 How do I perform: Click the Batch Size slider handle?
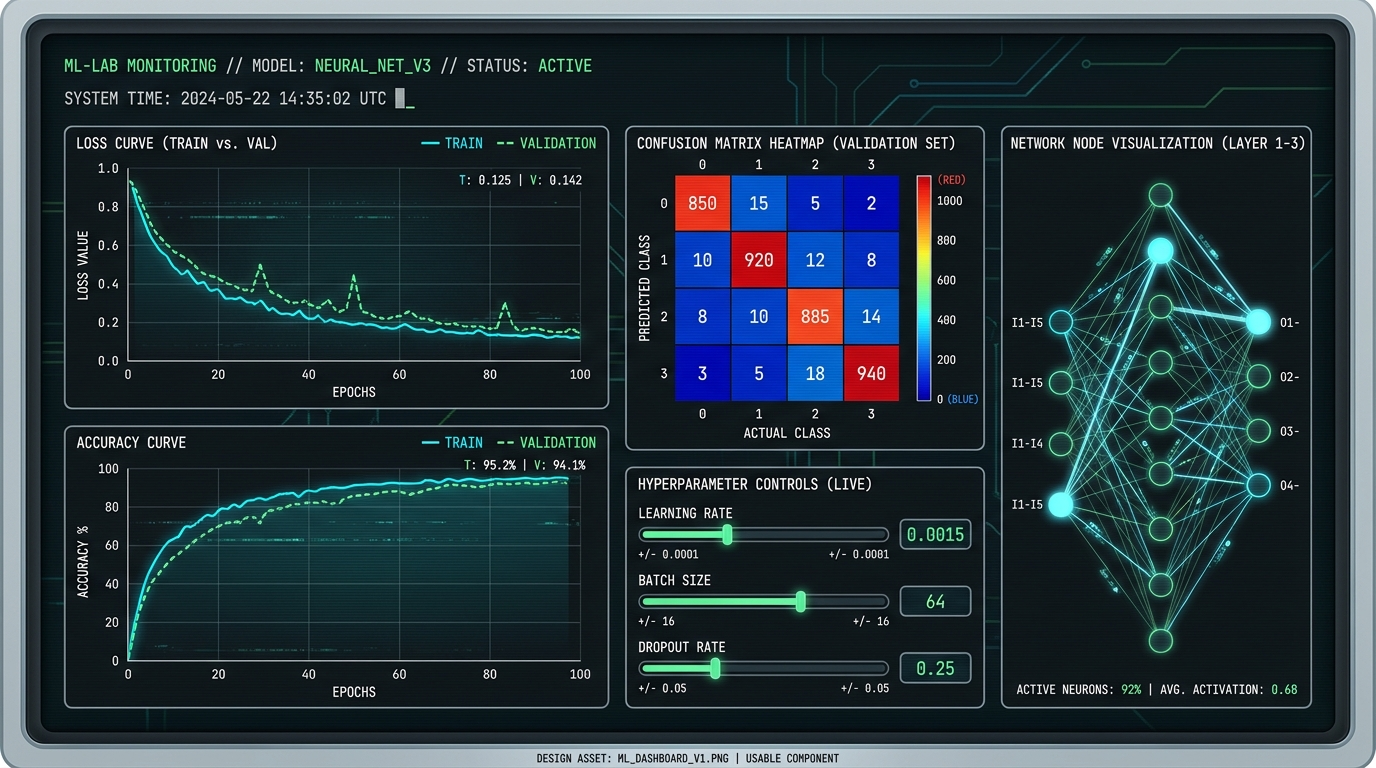(x=801, y=601)
